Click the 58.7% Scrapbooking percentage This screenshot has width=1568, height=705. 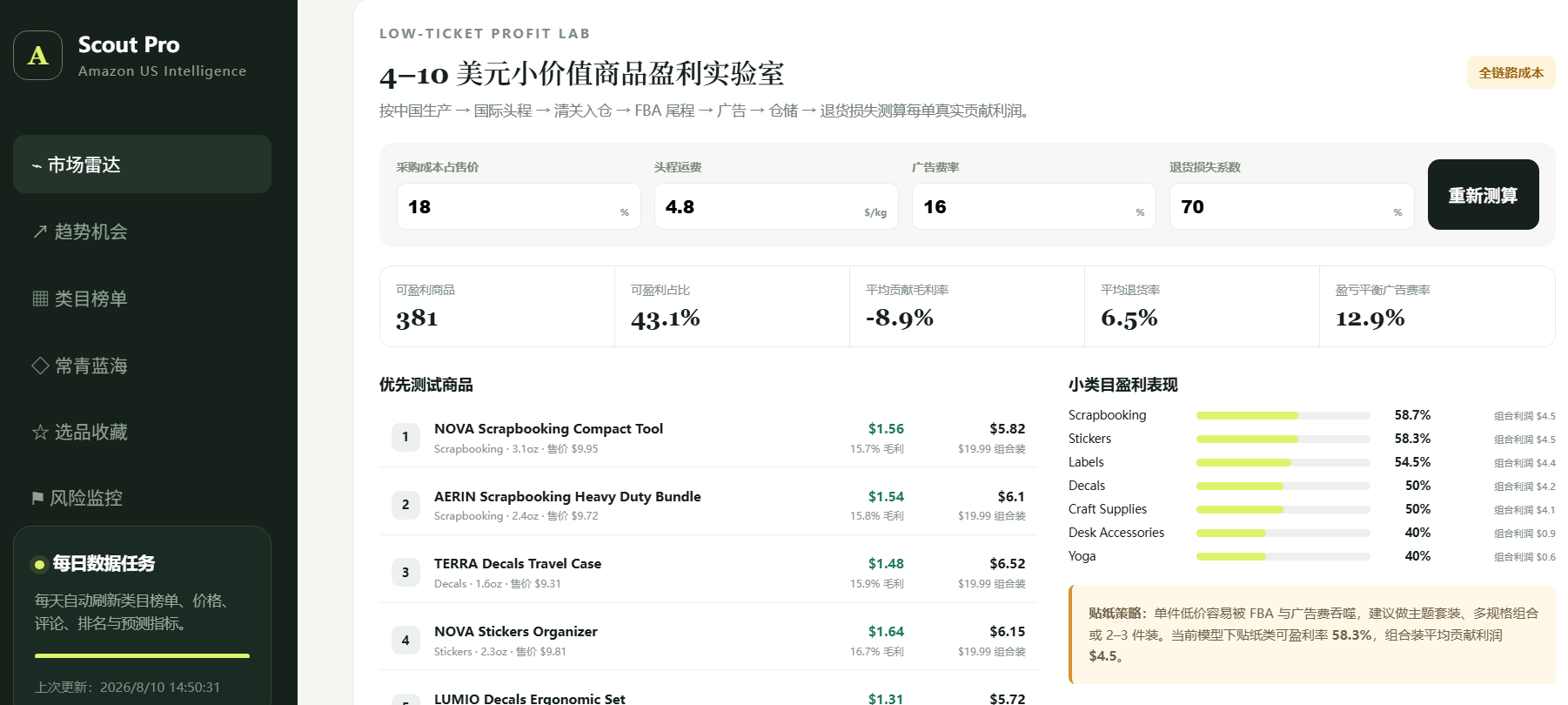pos(1412,415)
